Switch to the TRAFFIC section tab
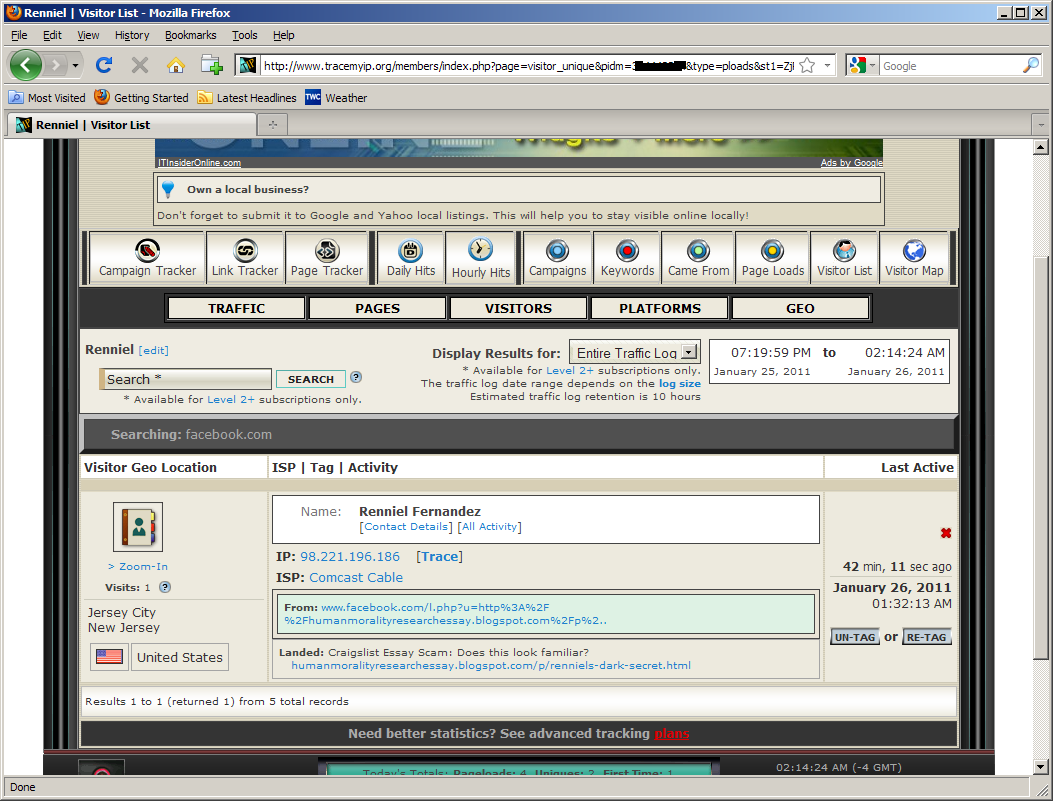 tap(236, 308)
